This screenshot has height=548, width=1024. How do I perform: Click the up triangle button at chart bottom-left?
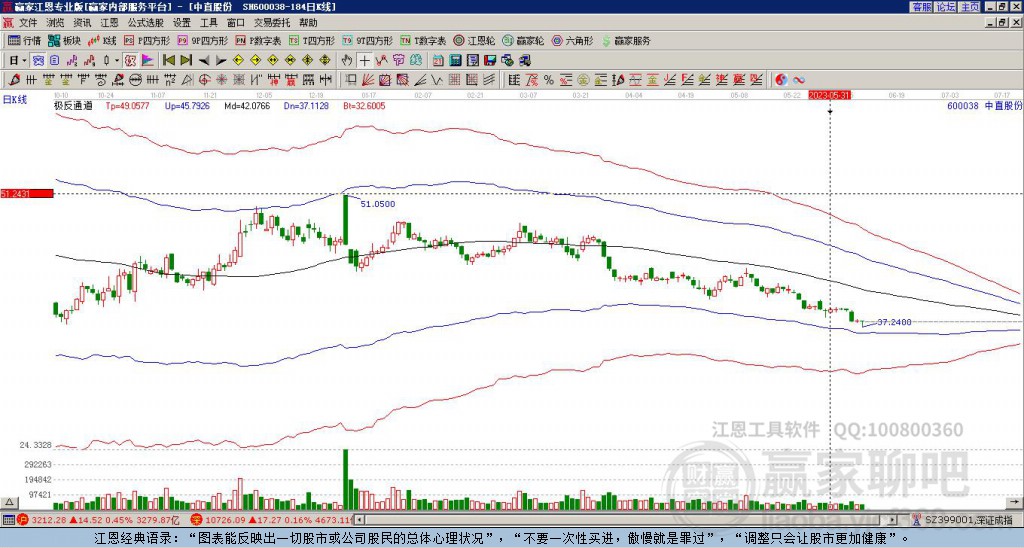coord(8,502)
